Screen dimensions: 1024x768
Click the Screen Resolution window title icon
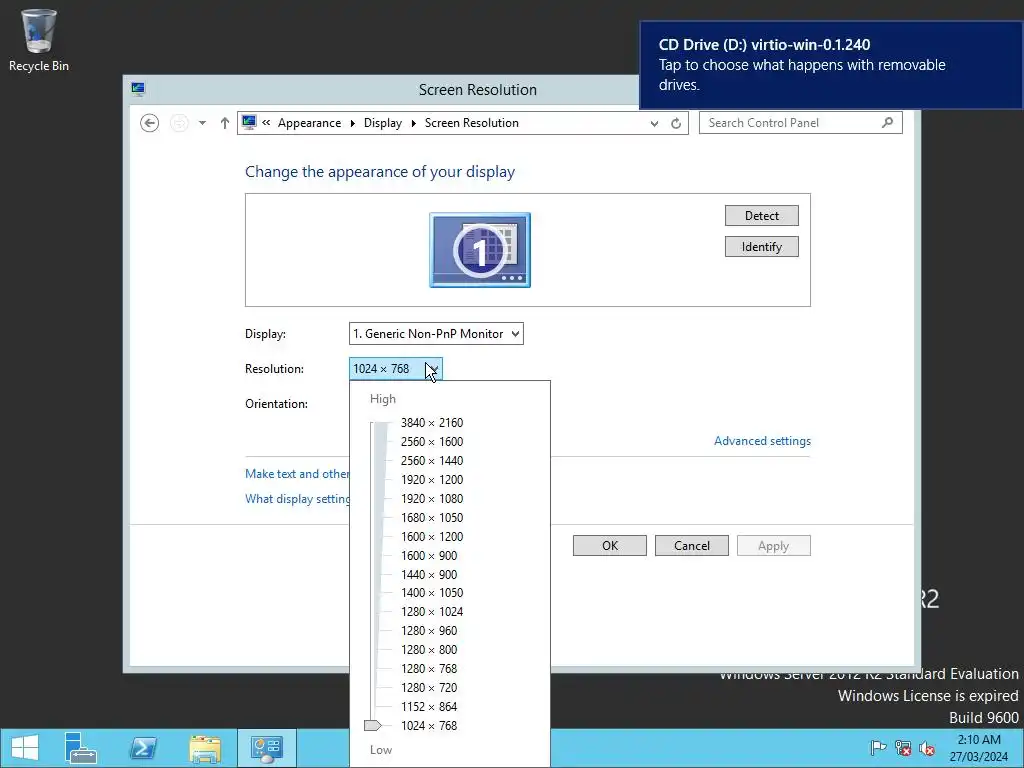click(138, 89)
